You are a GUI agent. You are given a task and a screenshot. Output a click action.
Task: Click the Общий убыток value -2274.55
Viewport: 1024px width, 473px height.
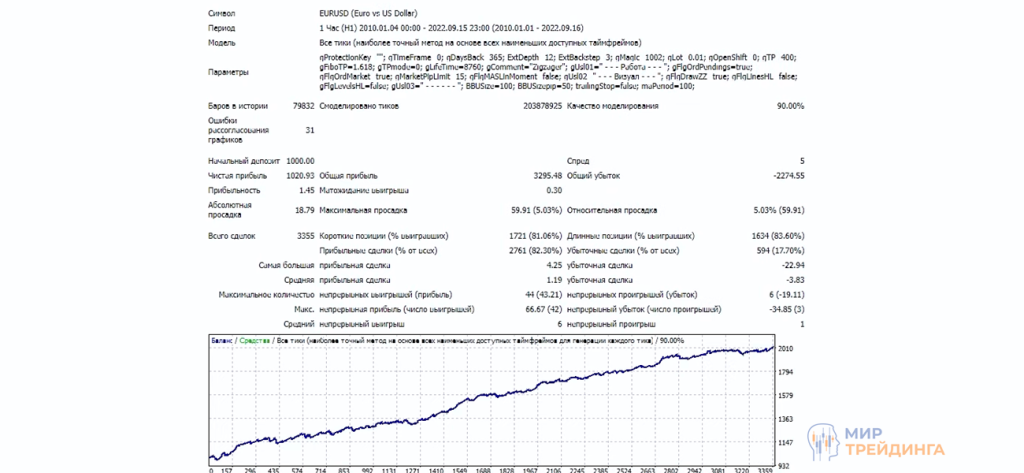tap(783, 175)
